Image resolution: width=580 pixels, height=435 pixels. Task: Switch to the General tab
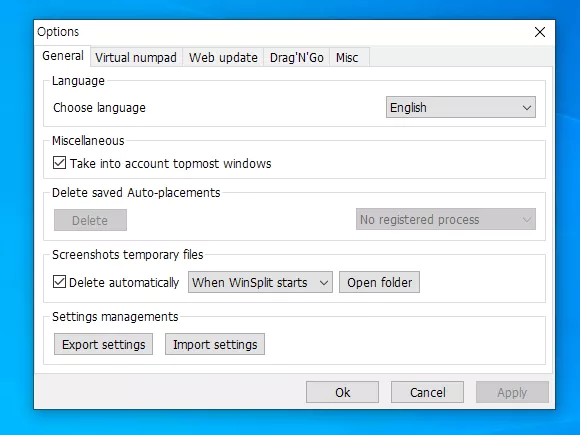point(63,56)
